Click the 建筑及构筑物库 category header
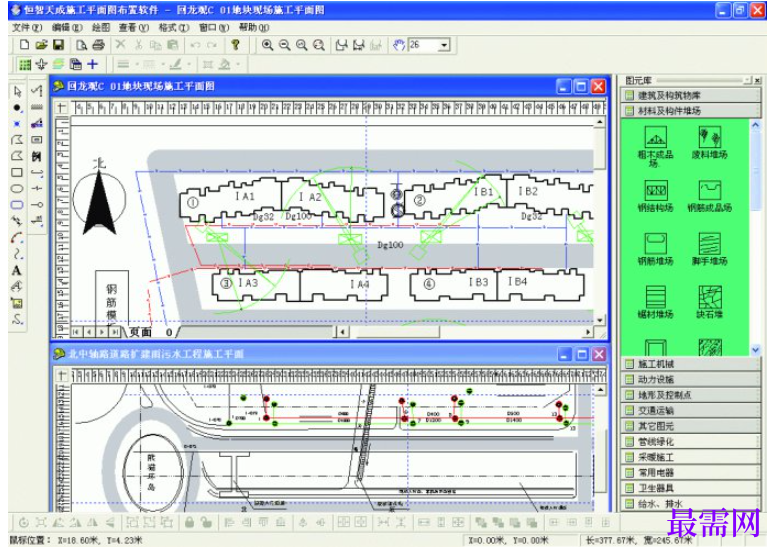The height and width of the screenshot is (554, 779). coord(692,95)
